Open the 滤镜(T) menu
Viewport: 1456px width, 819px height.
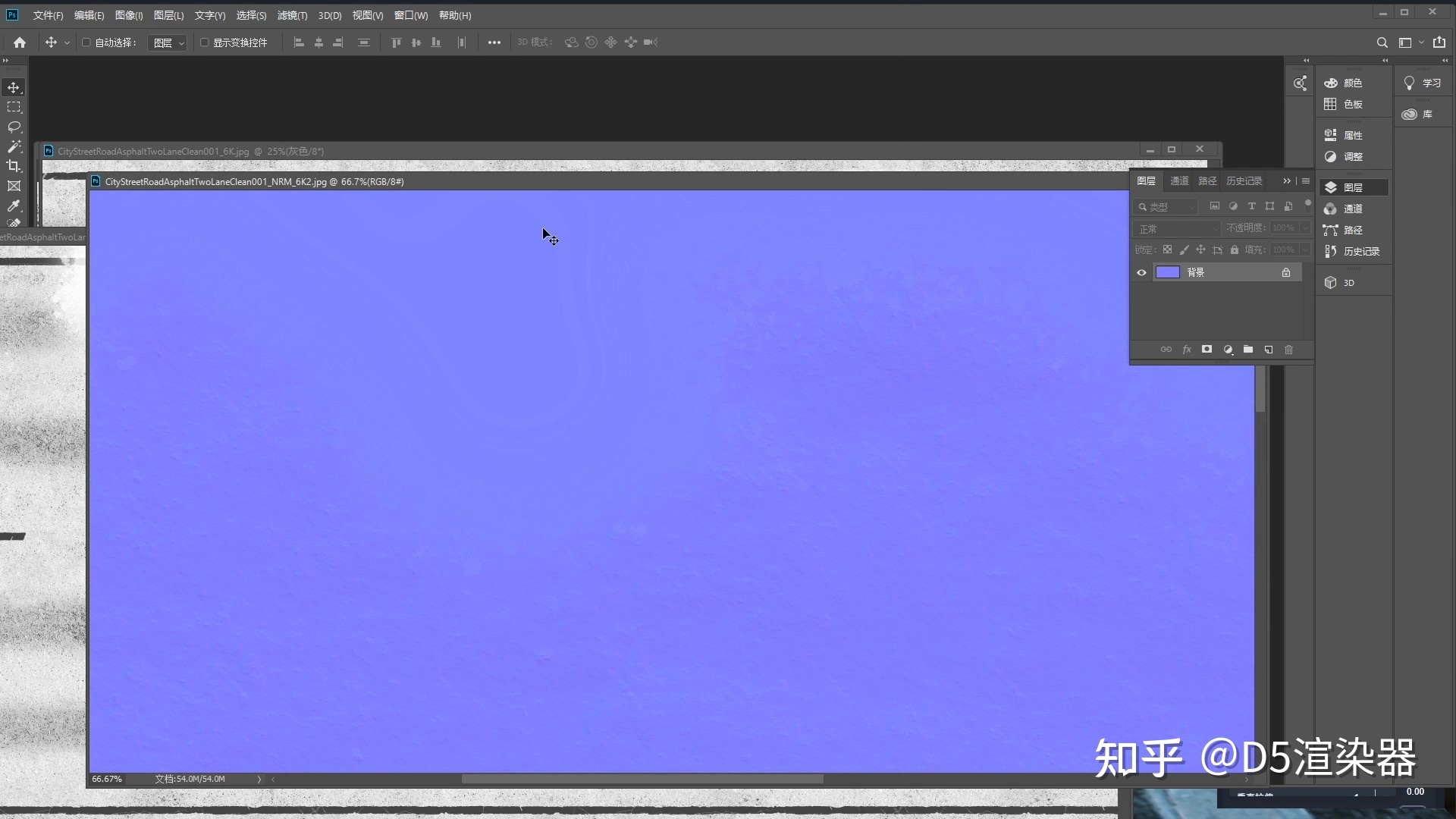292,15
